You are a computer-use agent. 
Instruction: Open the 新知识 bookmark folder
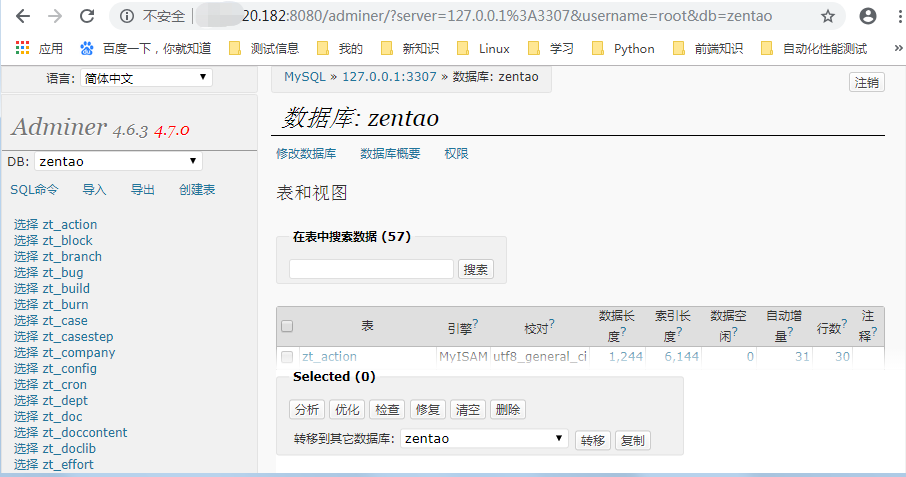(x=410, y=49)
